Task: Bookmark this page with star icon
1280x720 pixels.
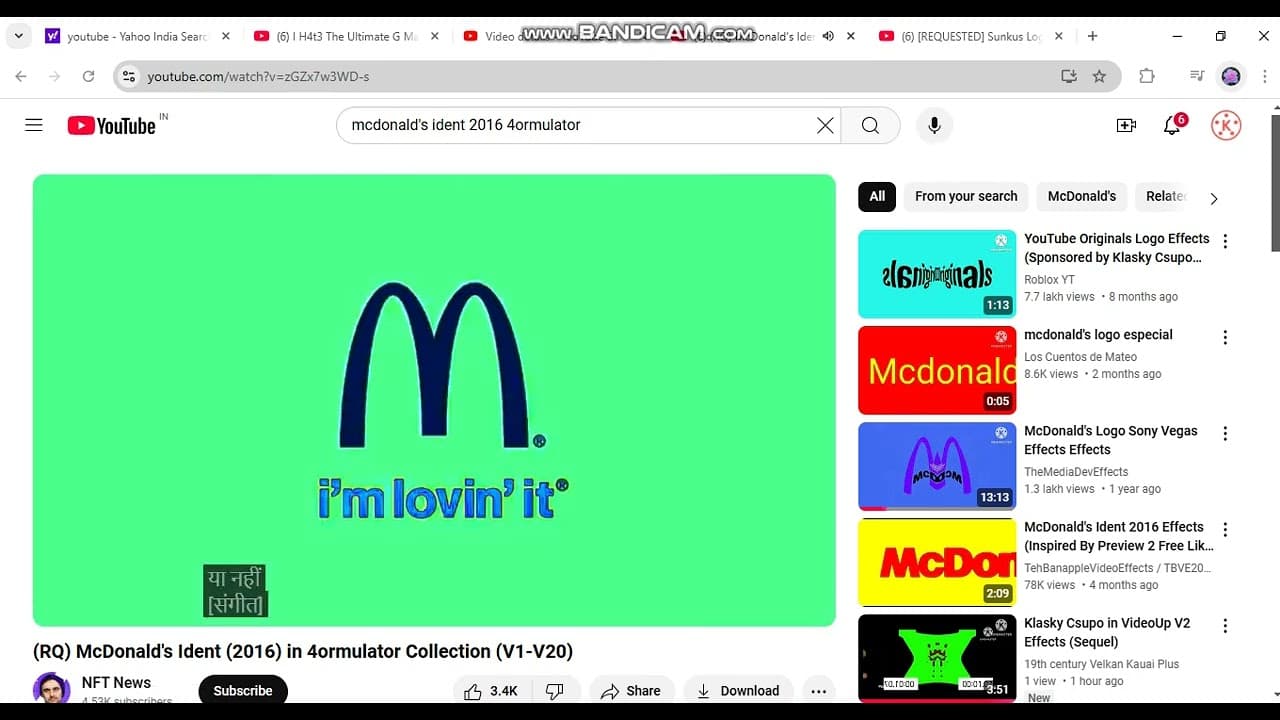Action: point(1099,76)
